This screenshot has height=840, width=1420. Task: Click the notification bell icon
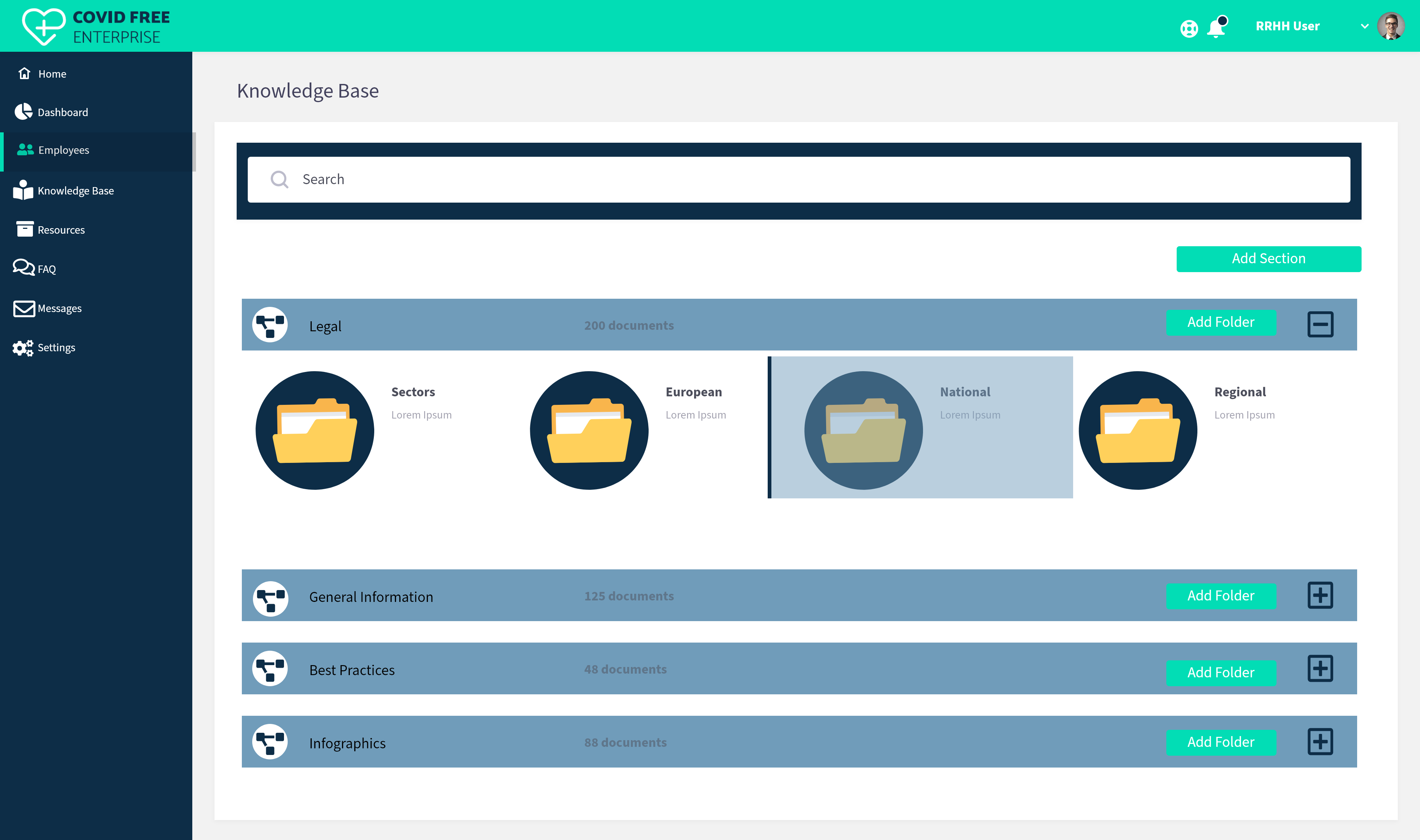(x=1216, y=28)
